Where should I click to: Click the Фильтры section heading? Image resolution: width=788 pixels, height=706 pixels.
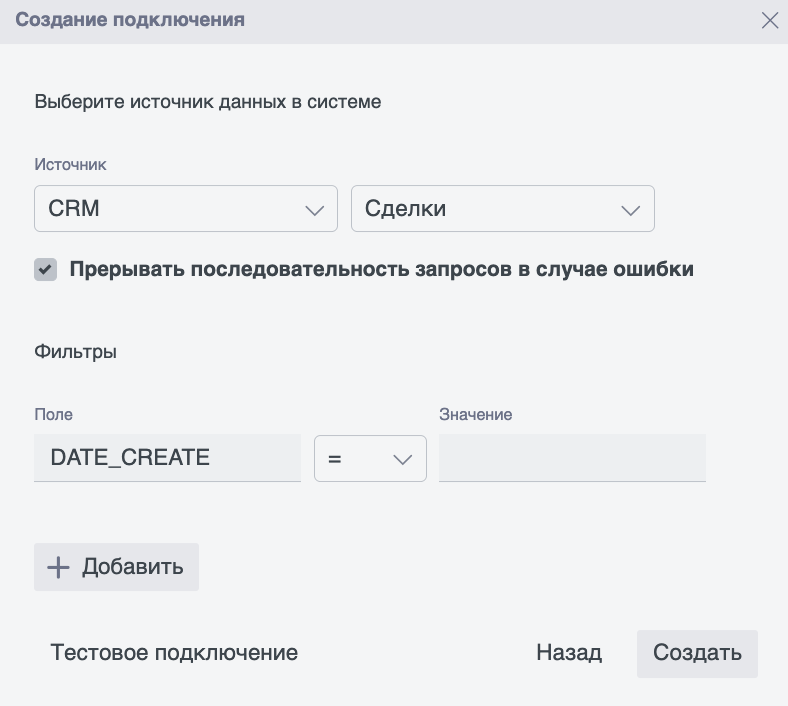click(x=76, y=352)
